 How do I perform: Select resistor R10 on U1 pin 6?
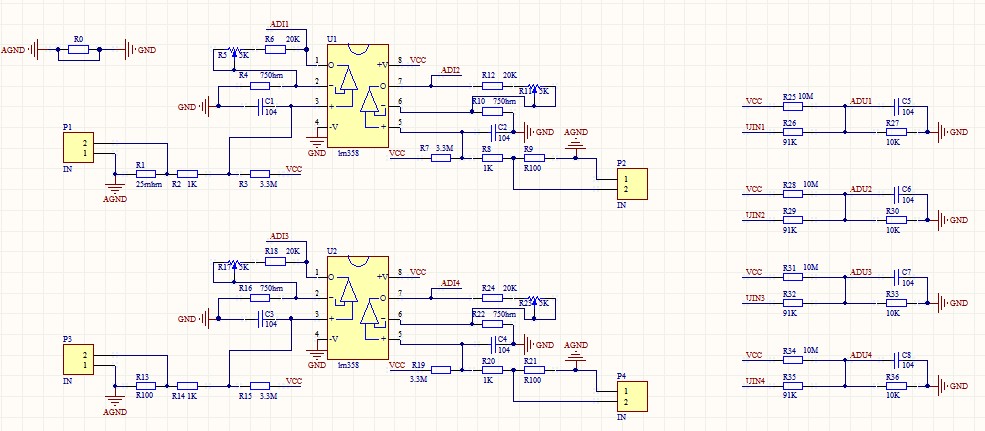pos(492,111)
